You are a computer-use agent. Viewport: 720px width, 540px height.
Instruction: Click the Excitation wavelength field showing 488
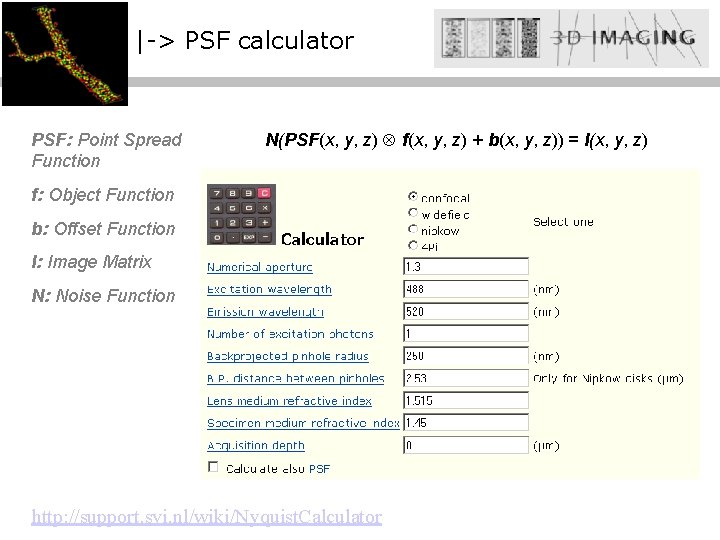point(466,289)
